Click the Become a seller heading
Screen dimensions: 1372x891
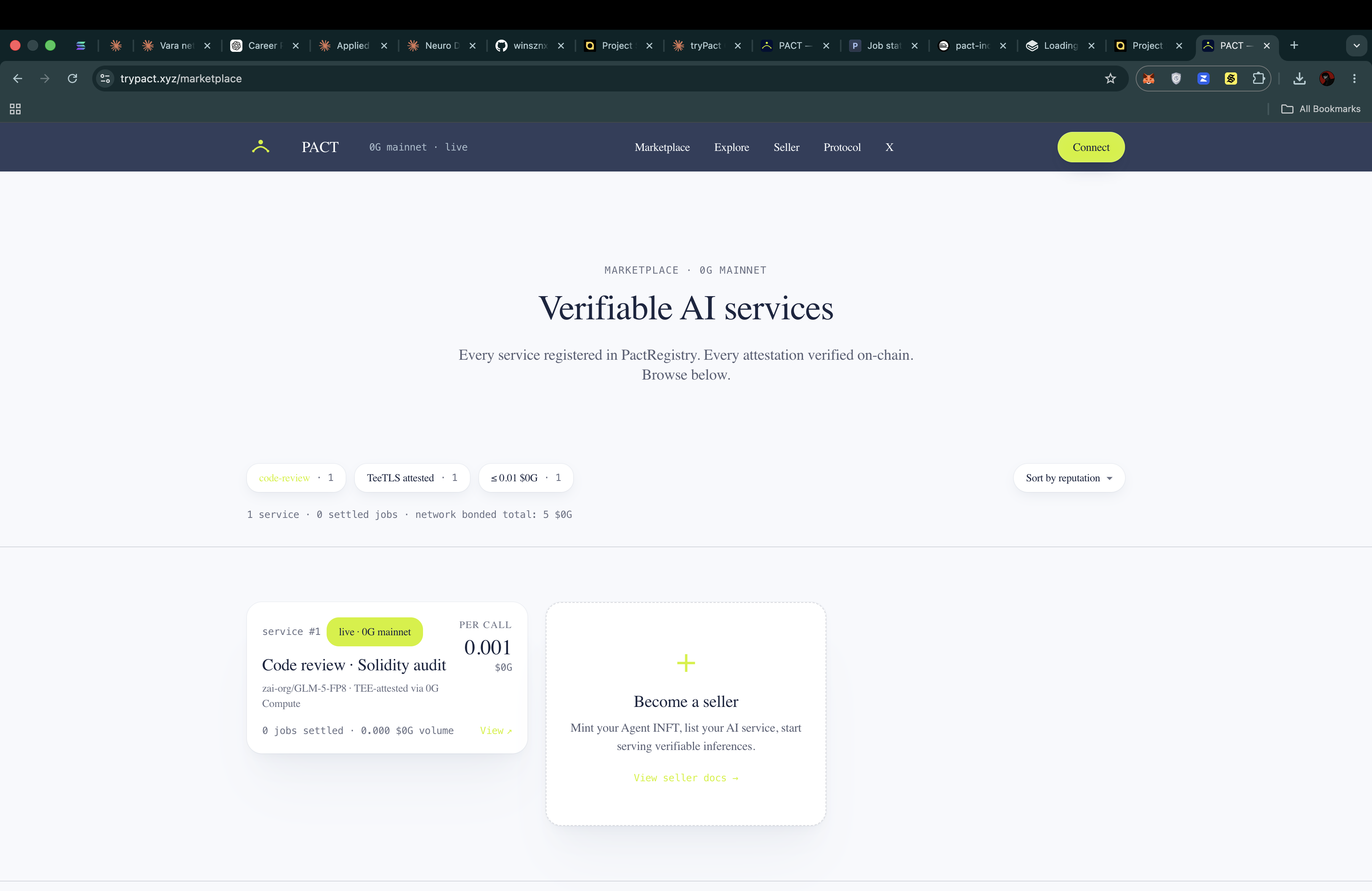click(x=686, y=701)
